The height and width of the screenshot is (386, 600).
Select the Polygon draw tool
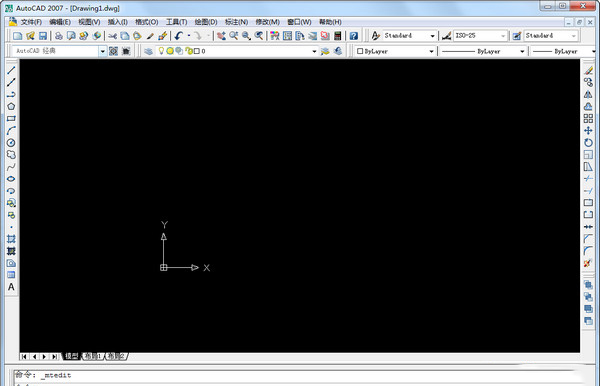click(11, 106)
